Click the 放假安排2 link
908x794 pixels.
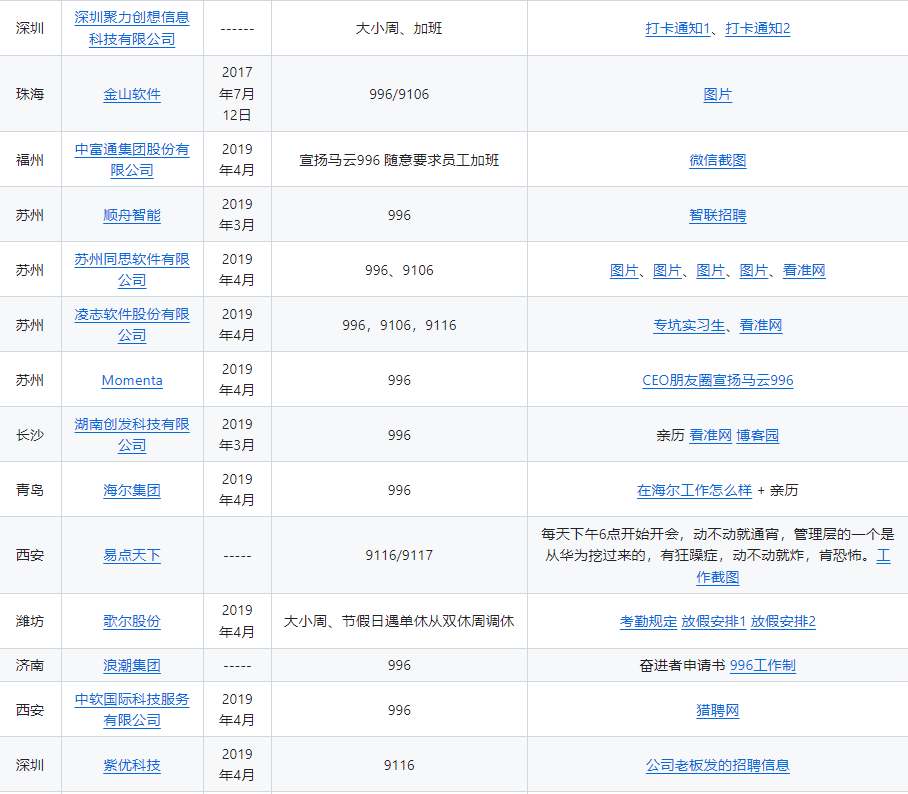point(783,621)
